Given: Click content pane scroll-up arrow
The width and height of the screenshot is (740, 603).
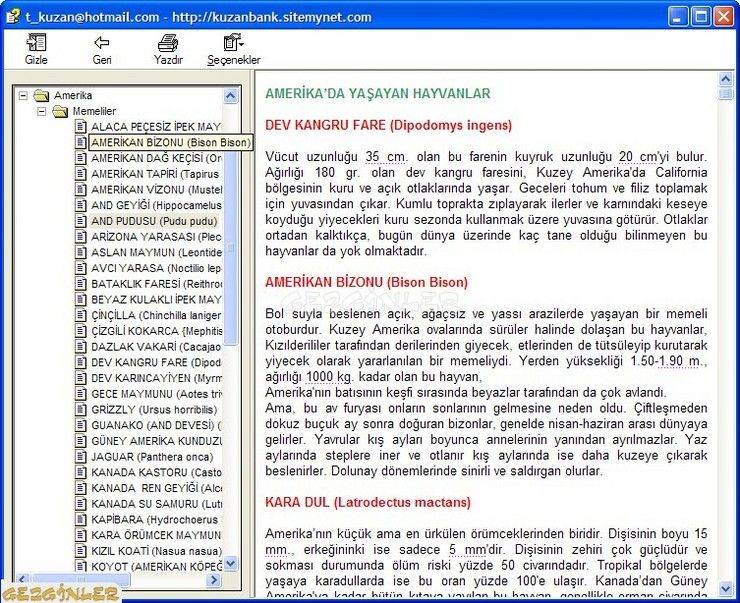Looking at the screenshot, I should point(726,79).
